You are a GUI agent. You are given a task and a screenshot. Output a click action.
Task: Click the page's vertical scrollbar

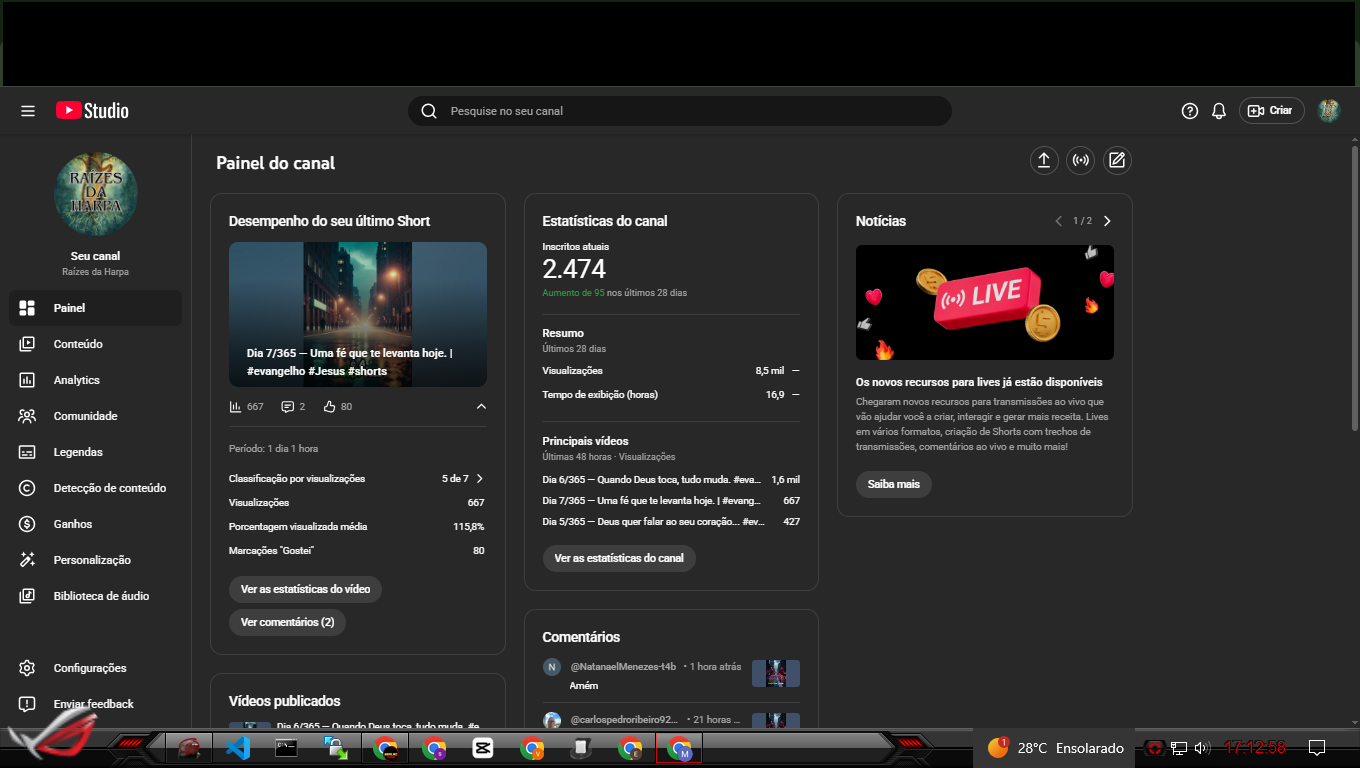[x=1354, y=290]
